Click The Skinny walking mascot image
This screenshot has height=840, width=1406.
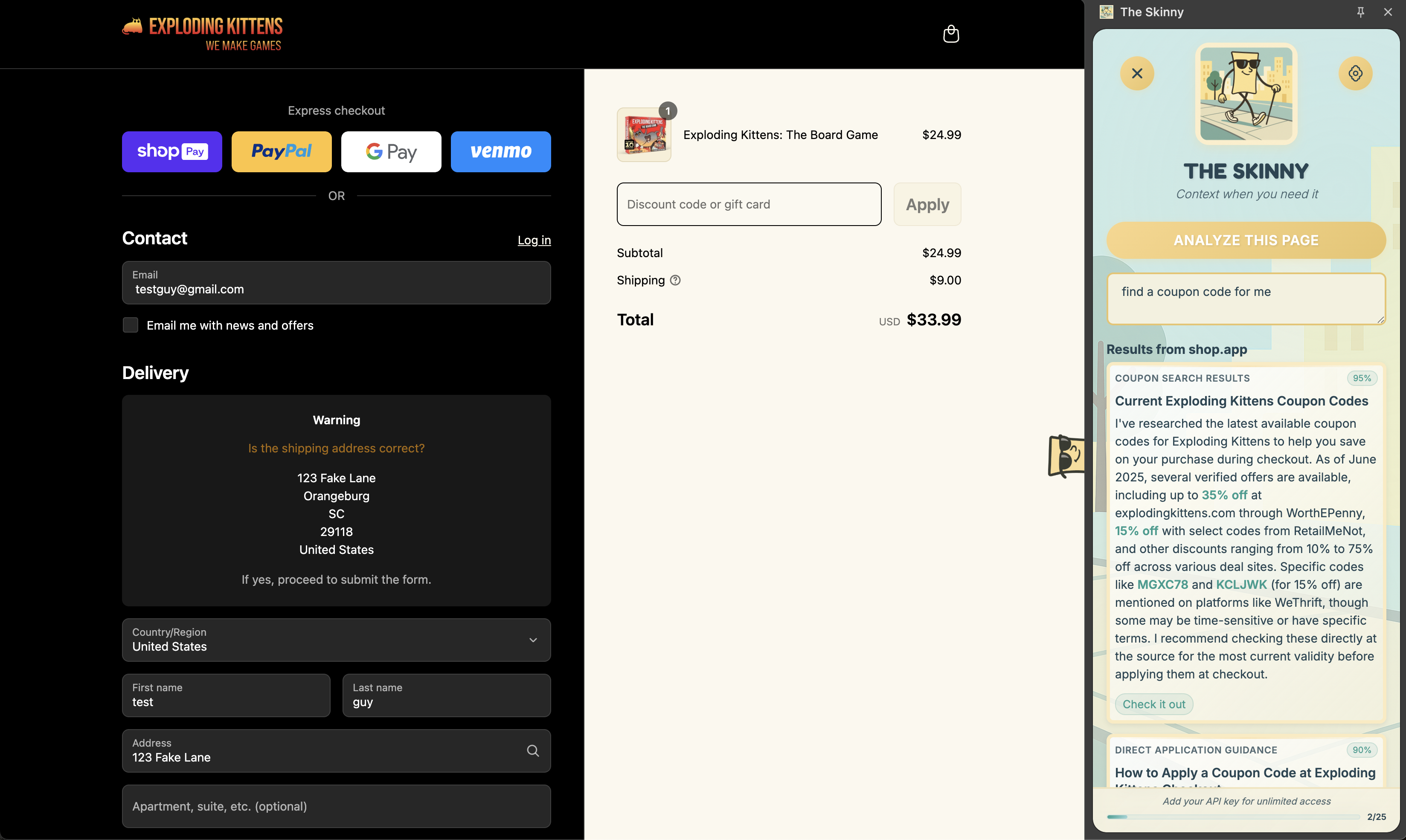click(x=1246, y=94)
